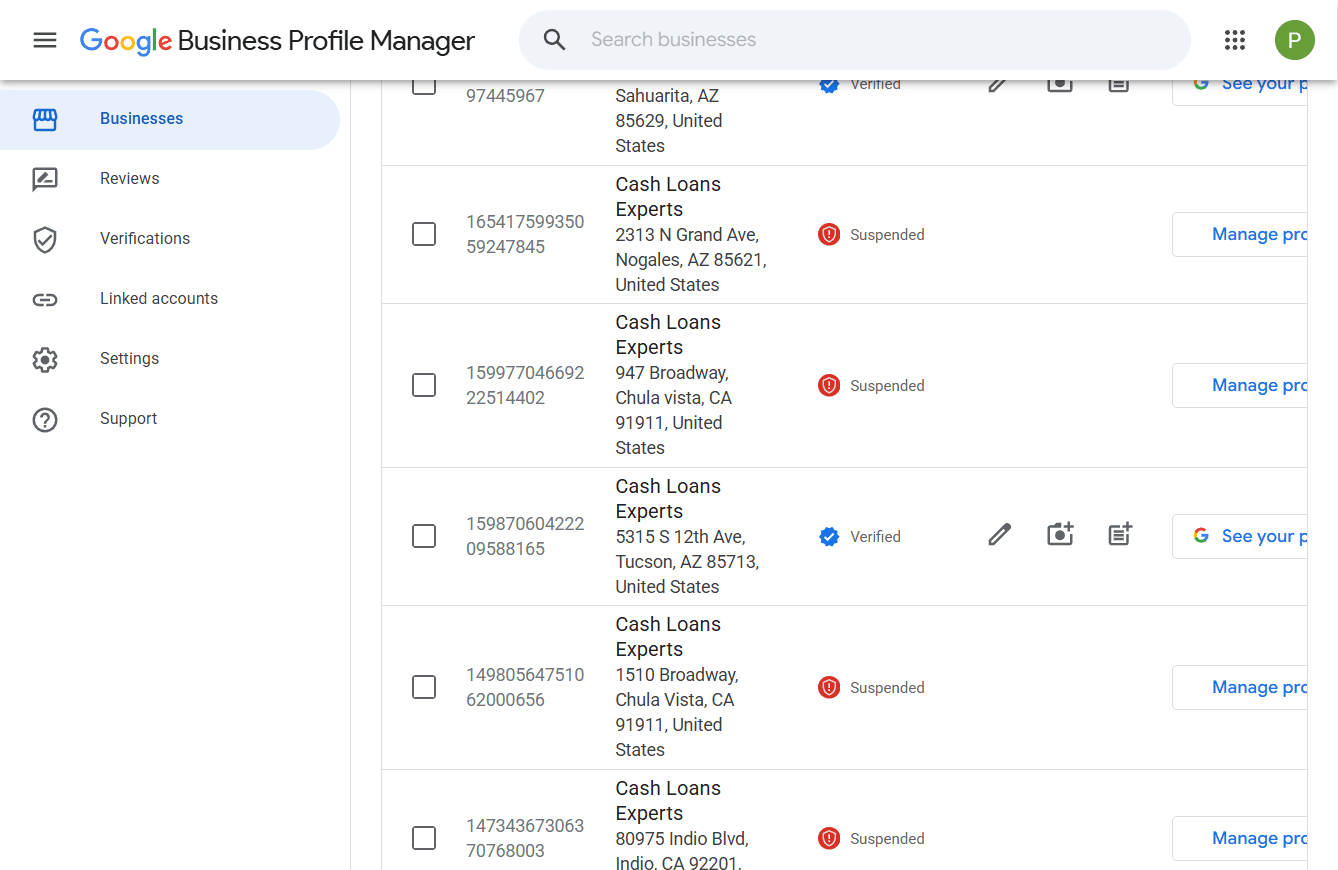Click Verified badge for Sahuarita listing
This screenshot has height=870, width=1338.
point(829,85)
